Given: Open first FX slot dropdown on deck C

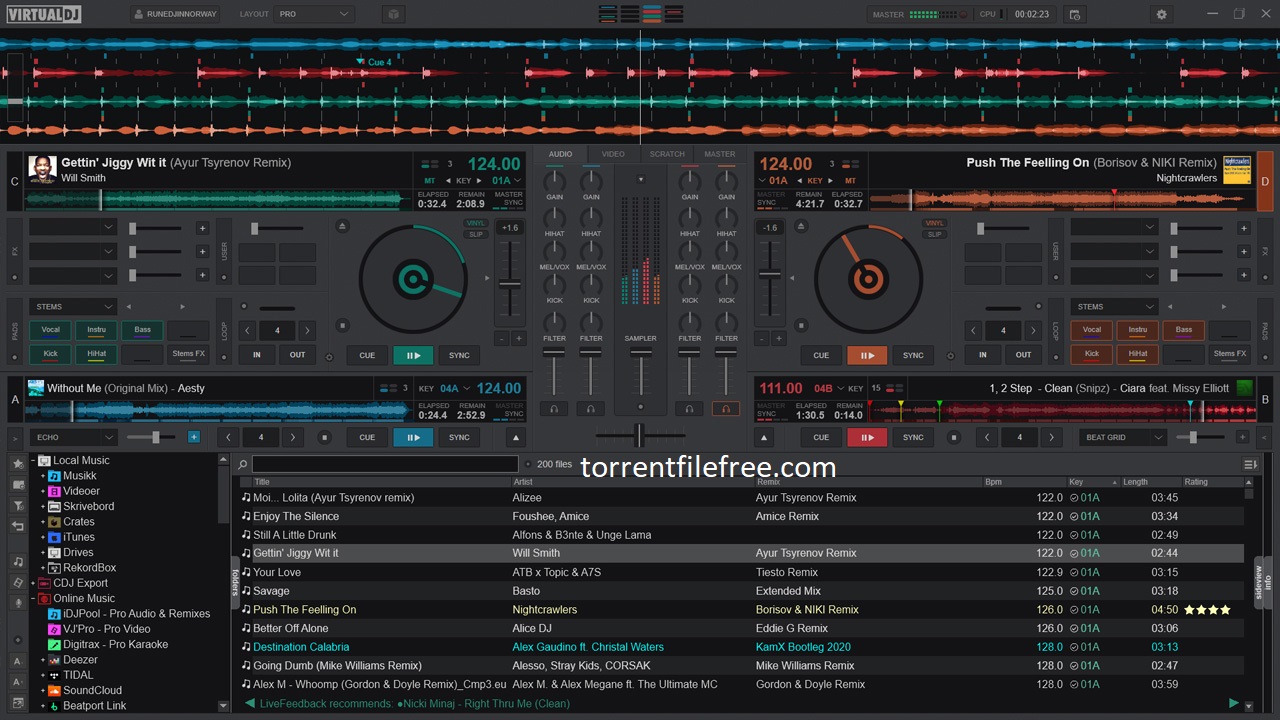Looking at the screenshot, I should [74, 228].
